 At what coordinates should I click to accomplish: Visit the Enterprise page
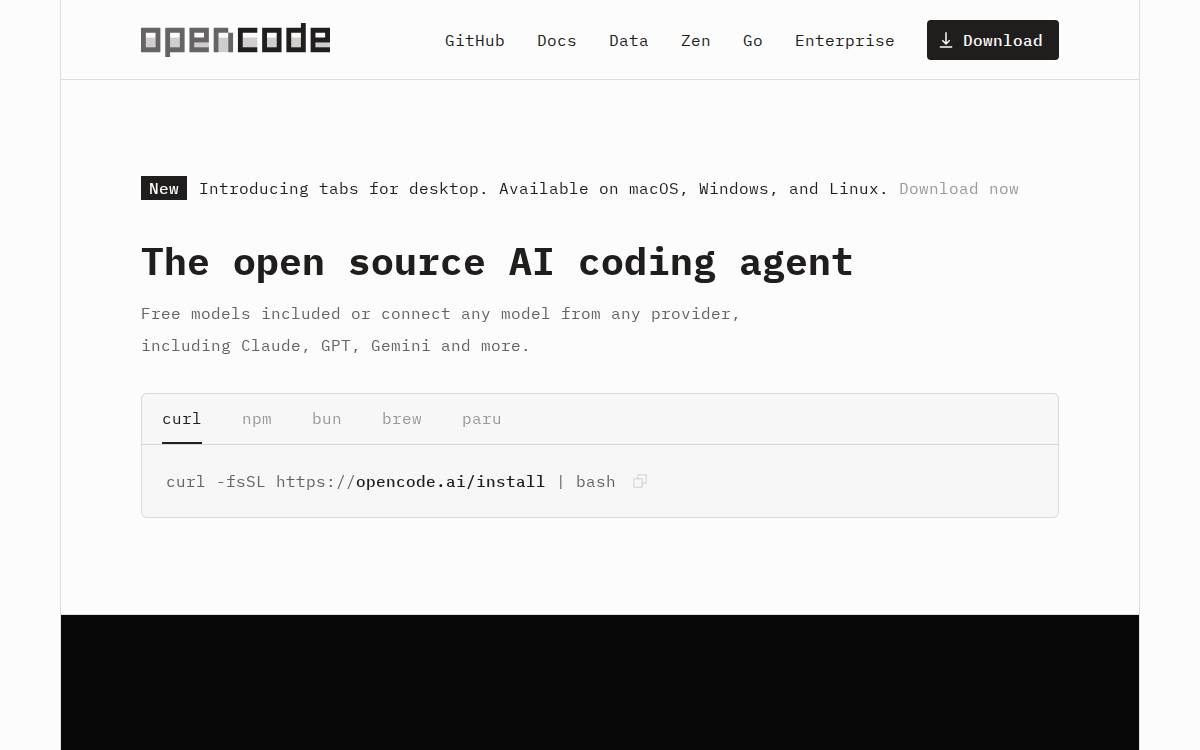[845, 40]
